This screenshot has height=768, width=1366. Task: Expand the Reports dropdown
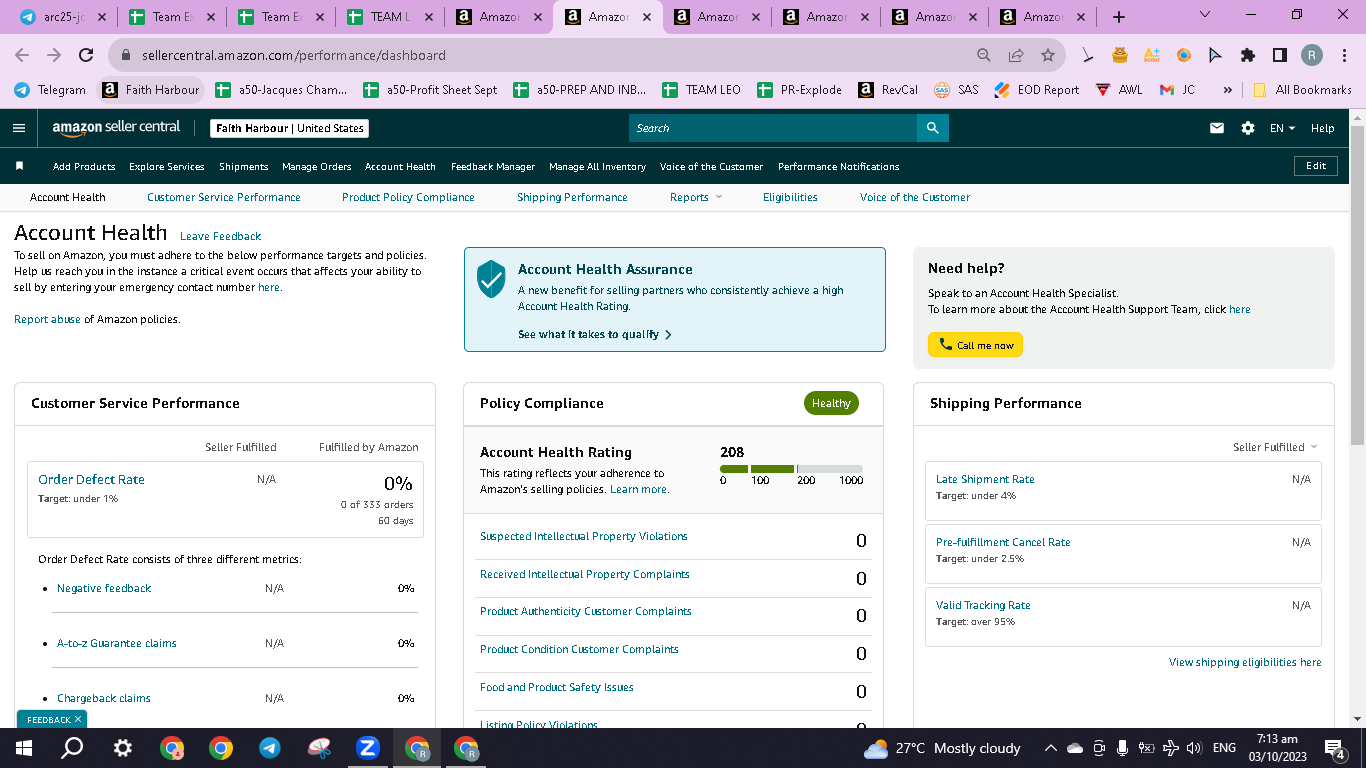pos(696,197)
